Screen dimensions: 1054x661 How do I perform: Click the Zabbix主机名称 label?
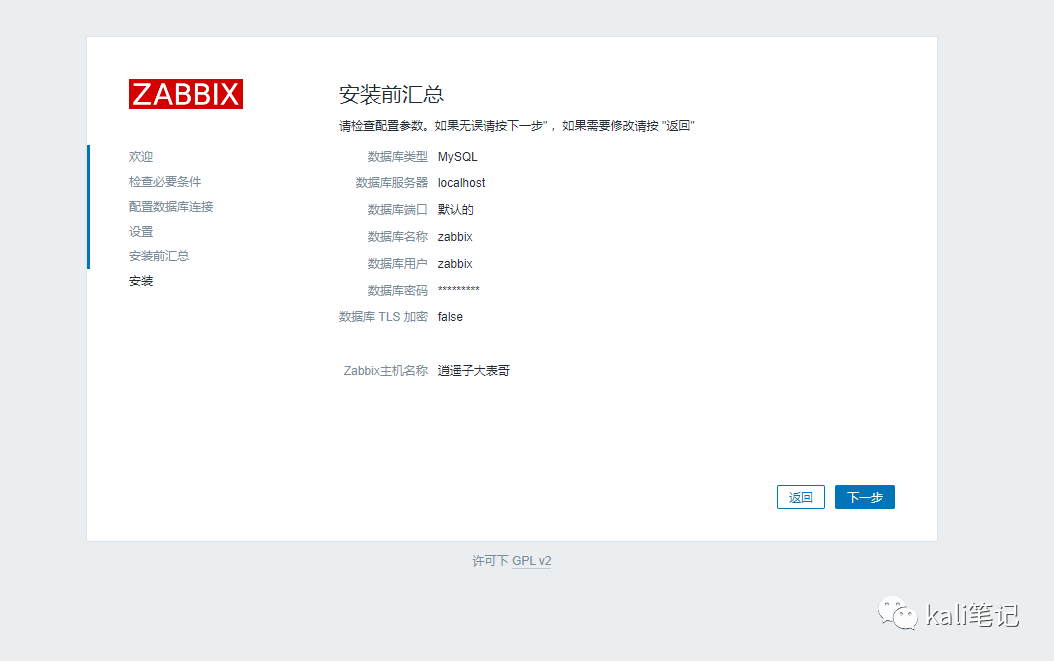385,371
